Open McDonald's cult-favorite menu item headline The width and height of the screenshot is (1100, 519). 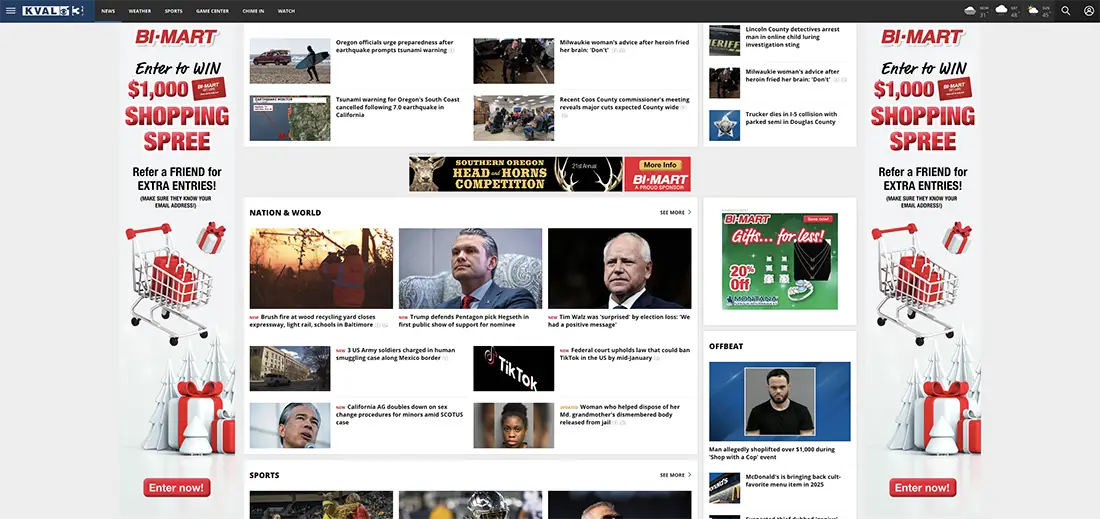[x=793, y=480]
